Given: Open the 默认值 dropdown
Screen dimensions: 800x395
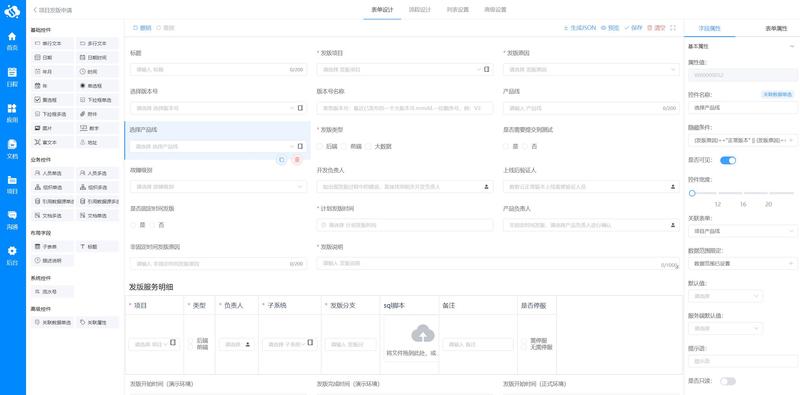Looking at the screenshot, I should [726, 296].
